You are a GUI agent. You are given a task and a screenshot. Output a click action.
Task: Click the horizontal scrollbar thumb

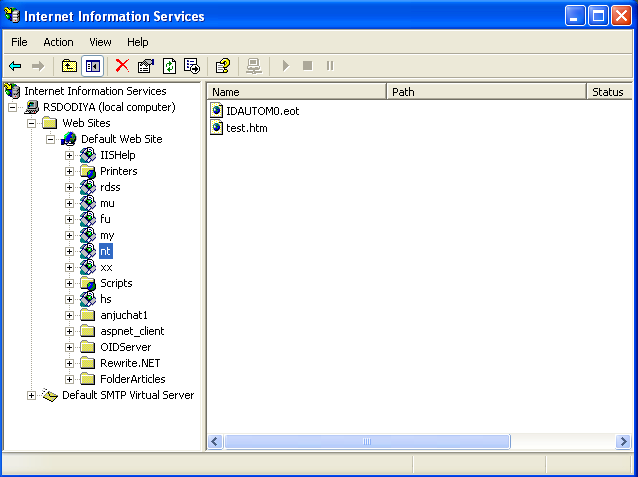(367, 442)
